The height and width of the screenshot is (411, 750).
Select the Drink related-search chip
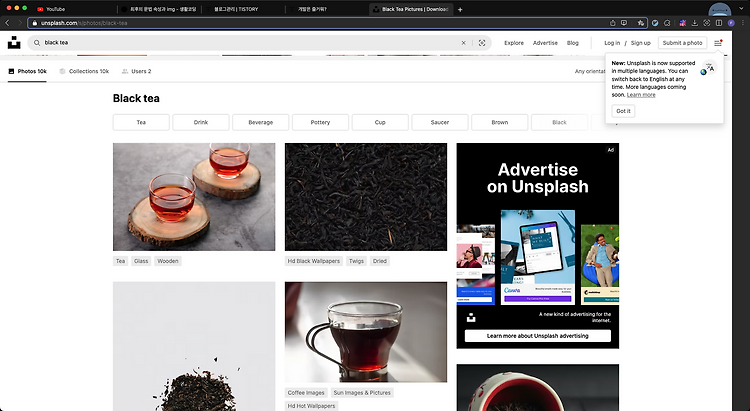tap(201, 122)
